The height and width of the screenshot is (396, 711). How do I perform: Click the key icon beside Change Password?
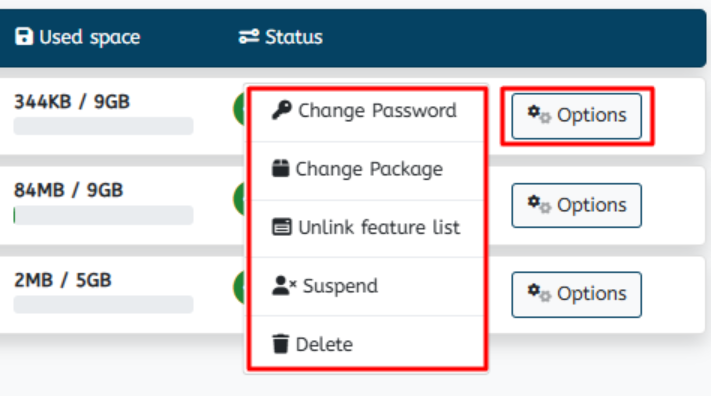(282, 110)
